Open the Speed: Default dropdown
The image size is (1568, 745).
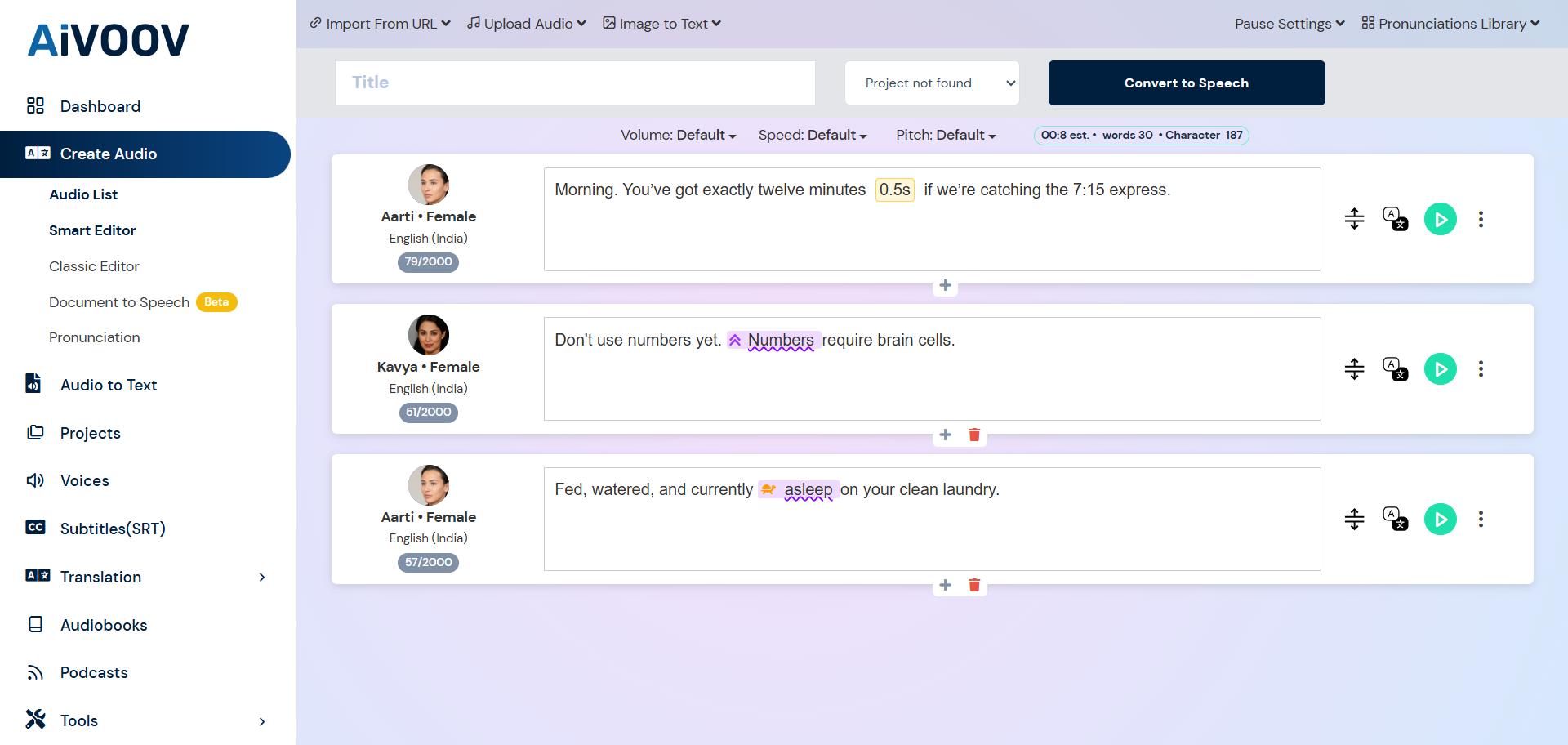[813, 136]
